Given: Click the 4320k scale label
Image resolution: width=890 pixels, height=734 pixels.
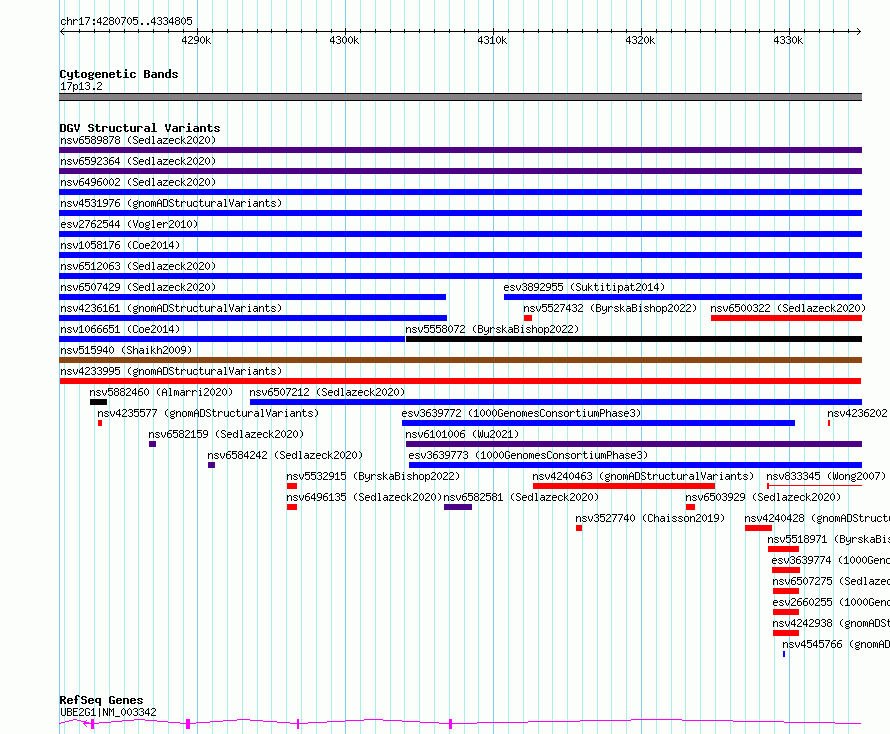Looking at the screenshot, I should [x=640, y=40].
